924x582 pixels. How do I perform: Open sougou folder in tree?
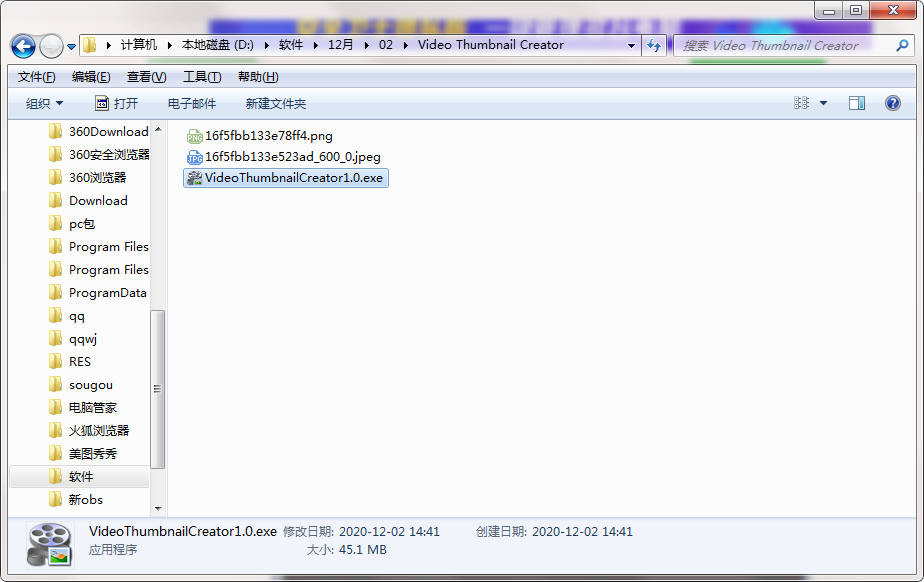(x=90, y=385)
